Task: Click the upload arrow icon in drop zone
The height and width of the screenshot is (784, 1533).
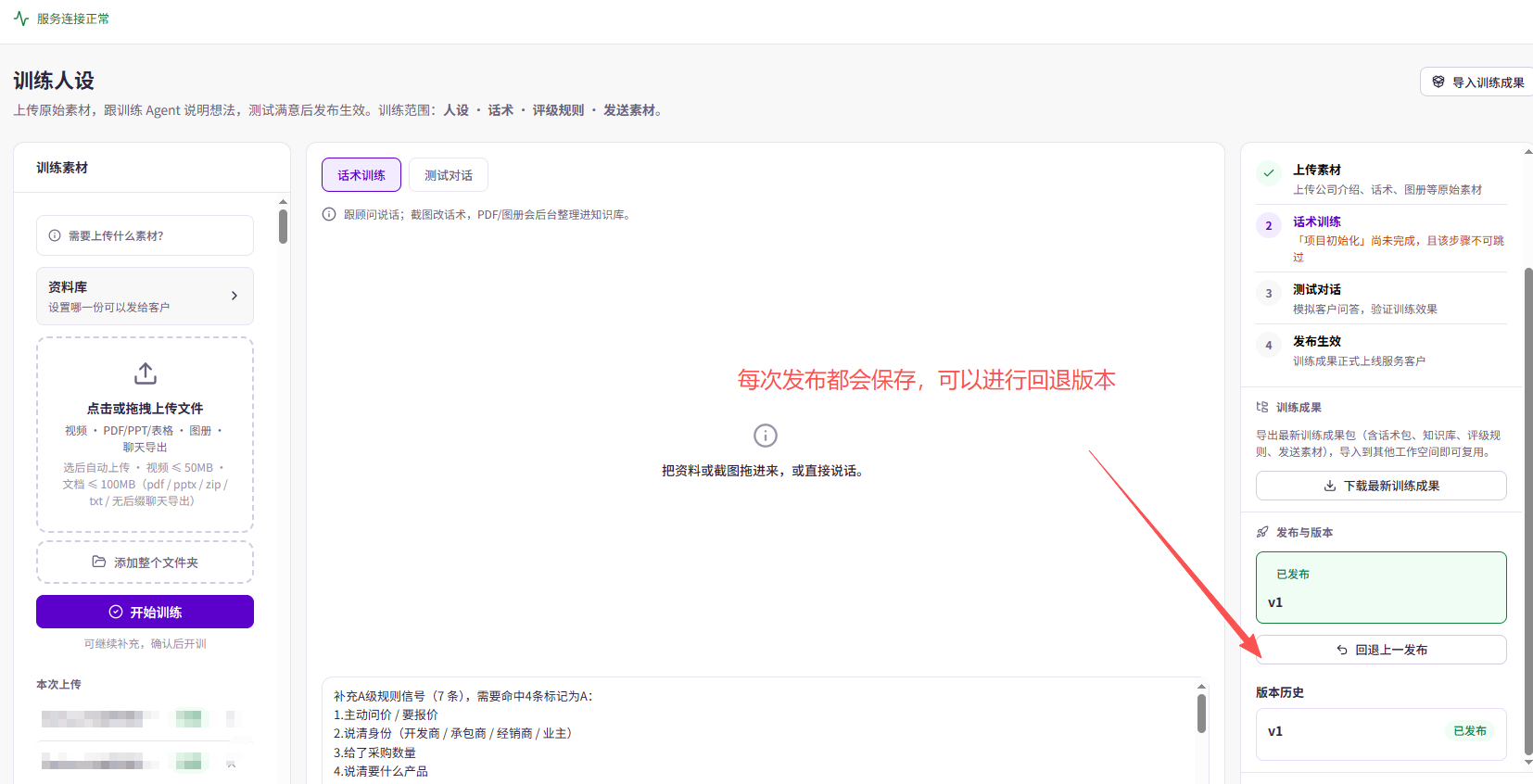Action: (146, 373)
